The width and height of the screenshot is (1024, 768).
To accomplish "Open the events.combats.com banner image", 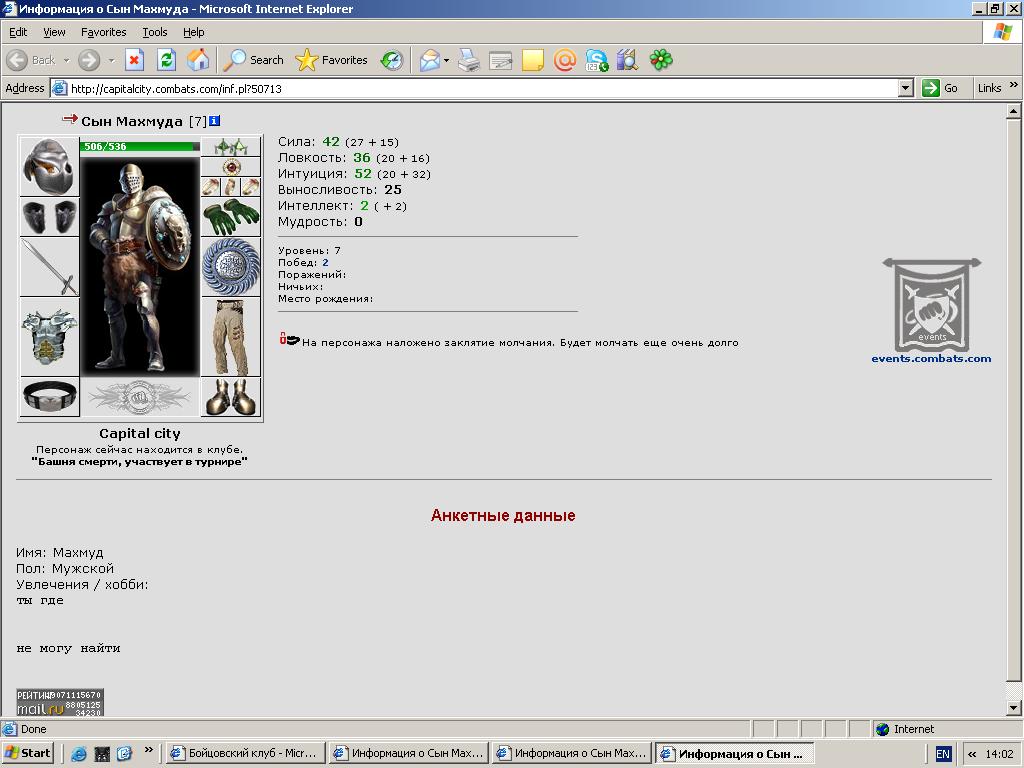I will 931,304.
